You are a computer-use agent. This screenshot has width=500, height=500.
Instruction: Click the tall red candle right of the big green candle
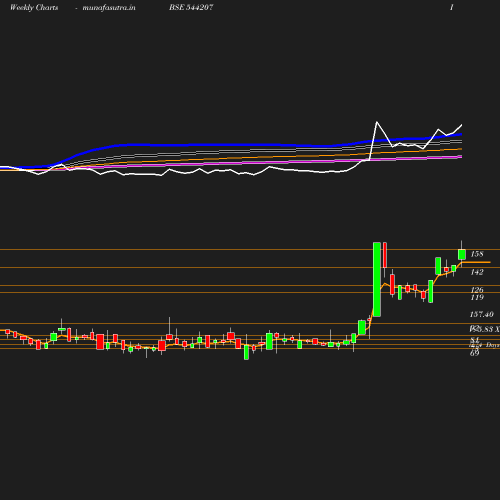pyautogui.click(x=385, y=255)
